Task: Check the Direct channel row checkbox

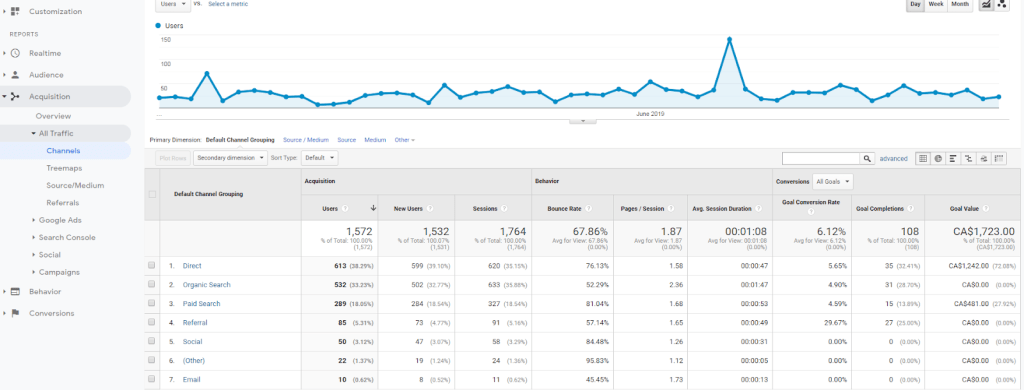Action: tap(152, 266)
